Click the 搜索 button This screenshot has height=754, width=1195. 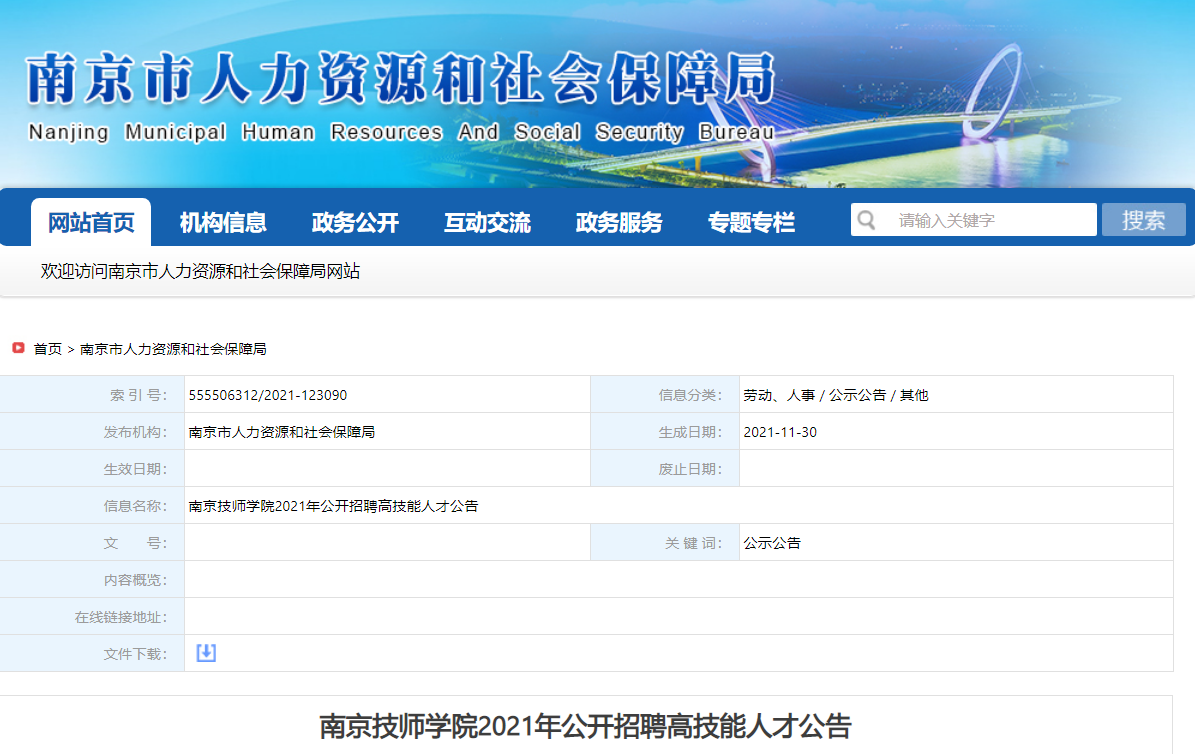pos(1143,220)
